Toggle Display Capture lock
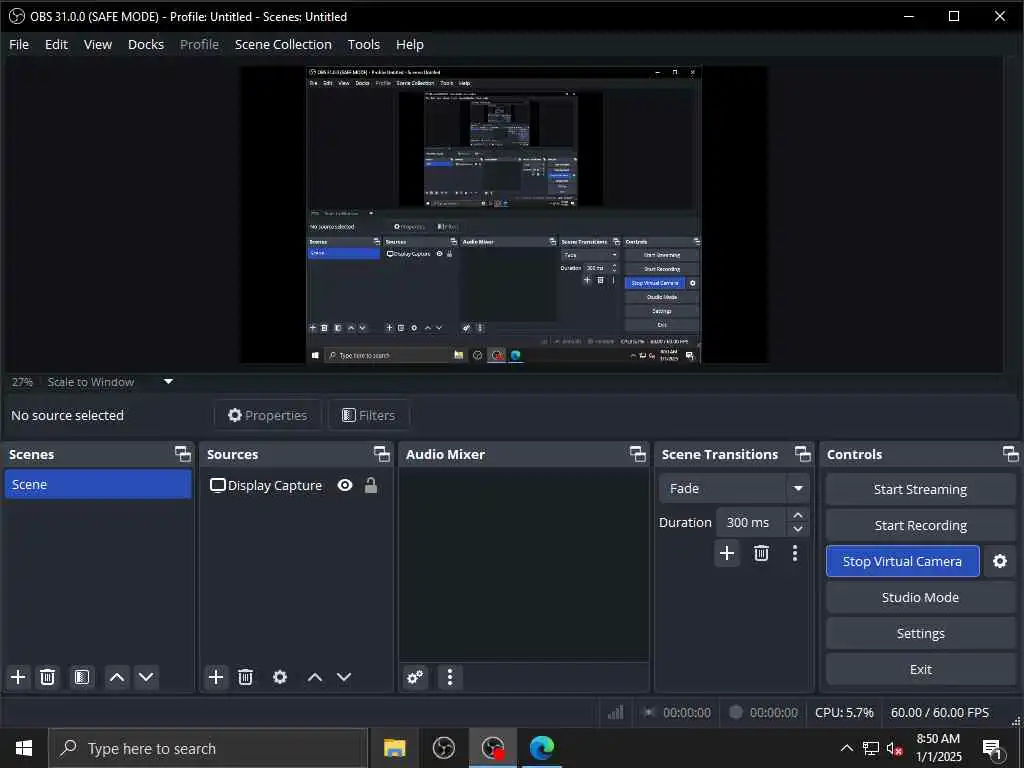 click(x=371, y=485)
